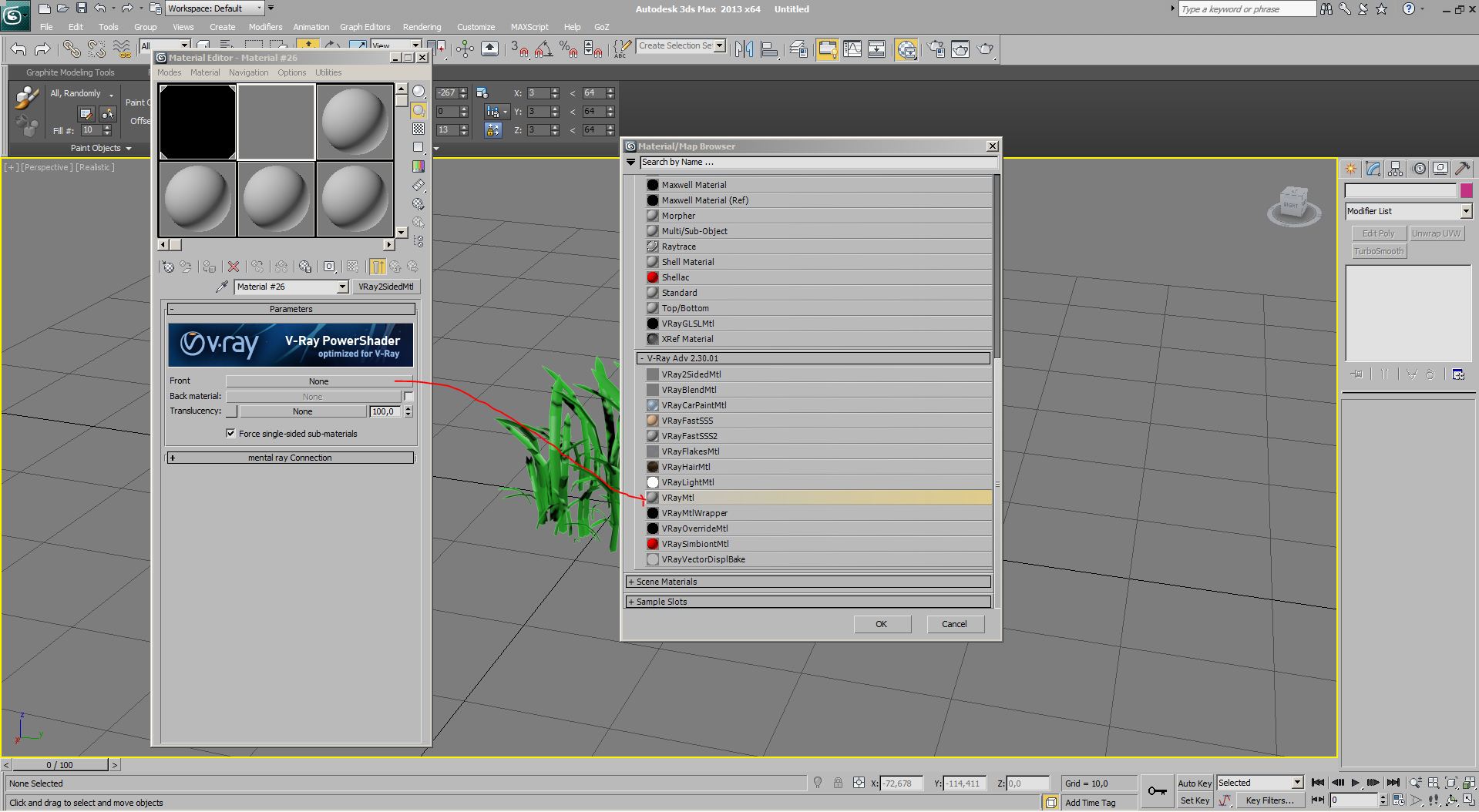Image resolution: width=1479 pixels, height=812 pixels.
Task: Uncheck Force single-sided sub-materials
Action: (230, 434)
